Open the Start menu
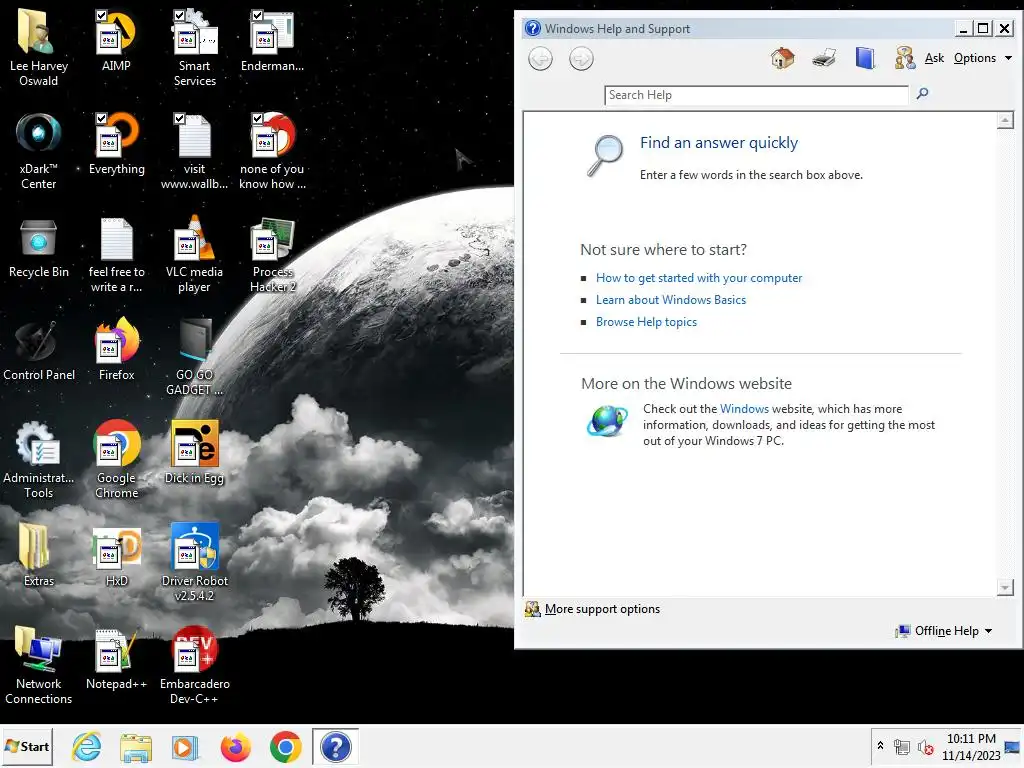The width and height of the screenshot is (1024, 768). tap(27, 746)
